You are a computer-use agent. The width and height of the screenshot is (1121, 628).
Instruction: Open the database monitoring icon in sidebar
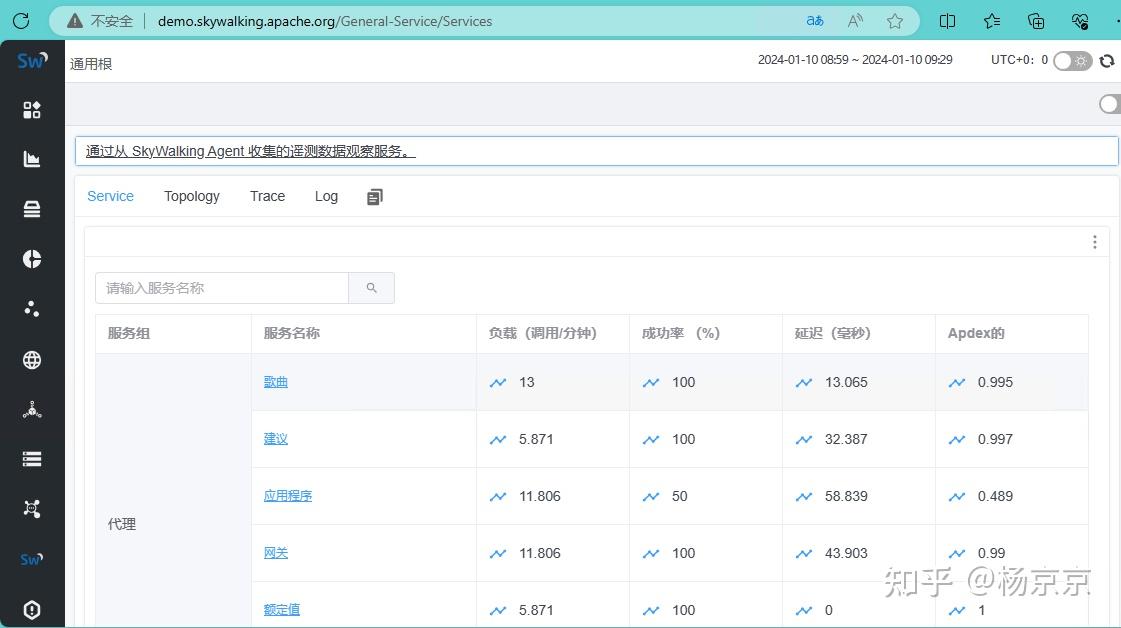[31, 208]
